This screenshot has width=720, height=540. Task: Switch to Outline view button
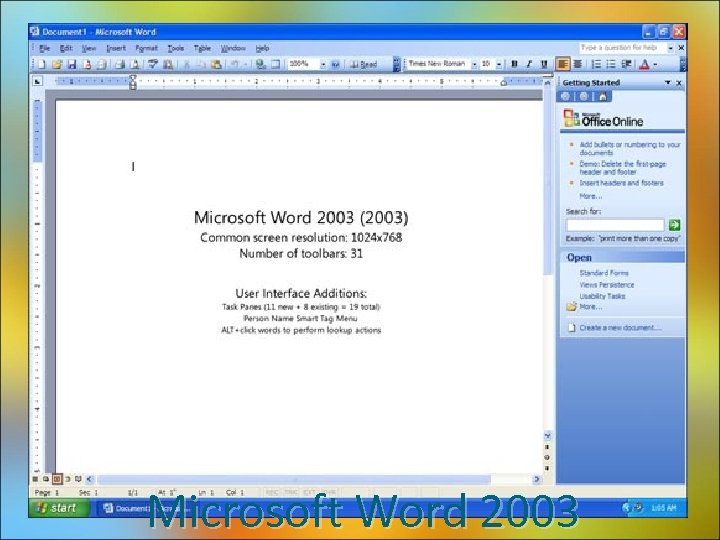68,479
